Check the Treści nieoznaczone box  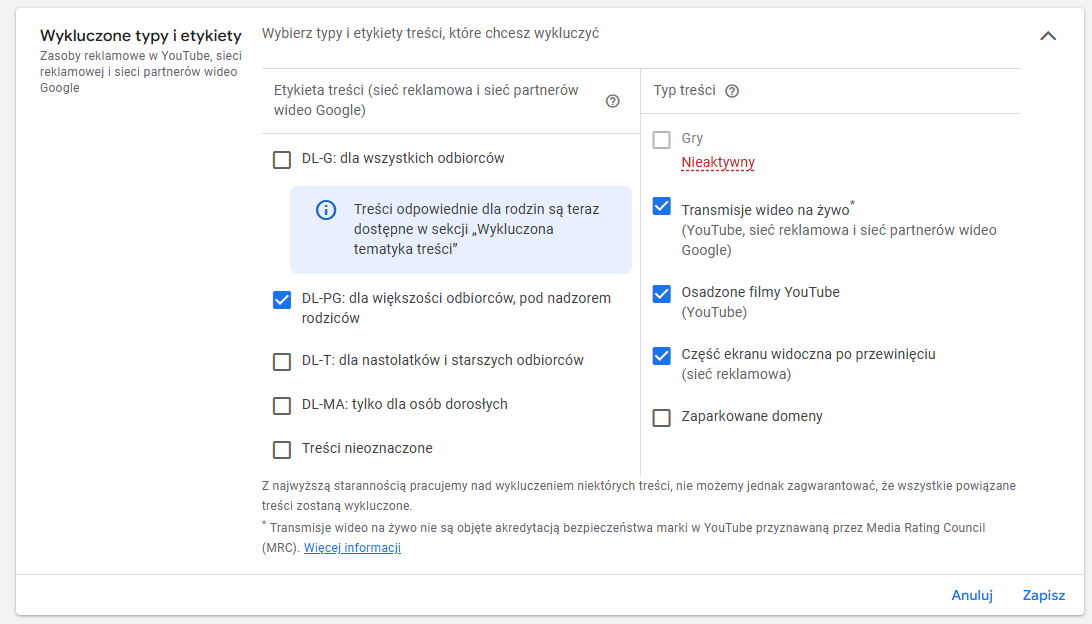[282, 449]
